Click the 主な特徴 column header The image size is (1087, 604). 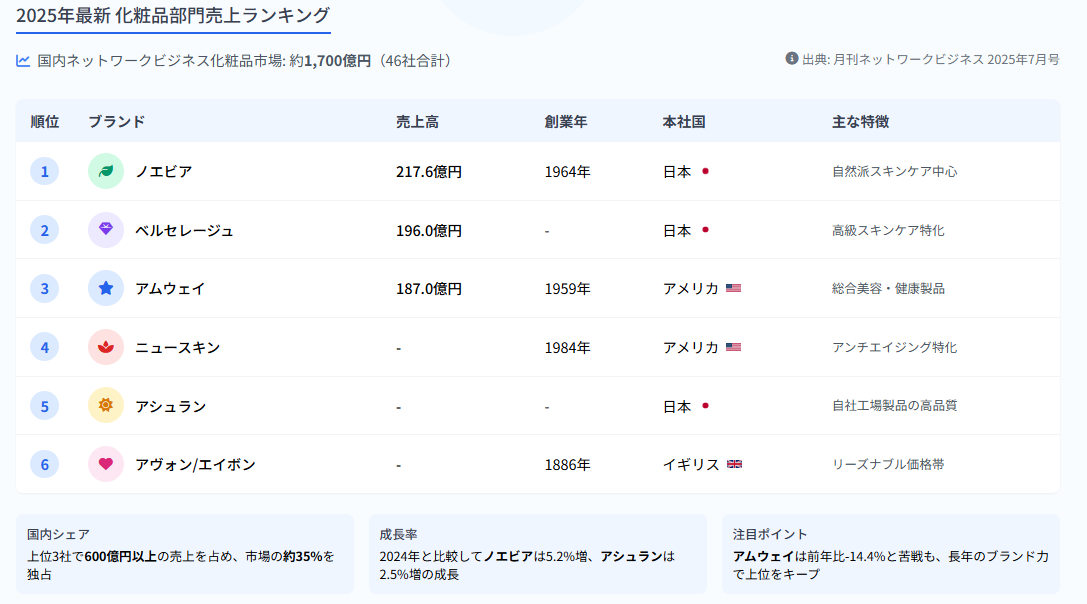coord(860,122)
